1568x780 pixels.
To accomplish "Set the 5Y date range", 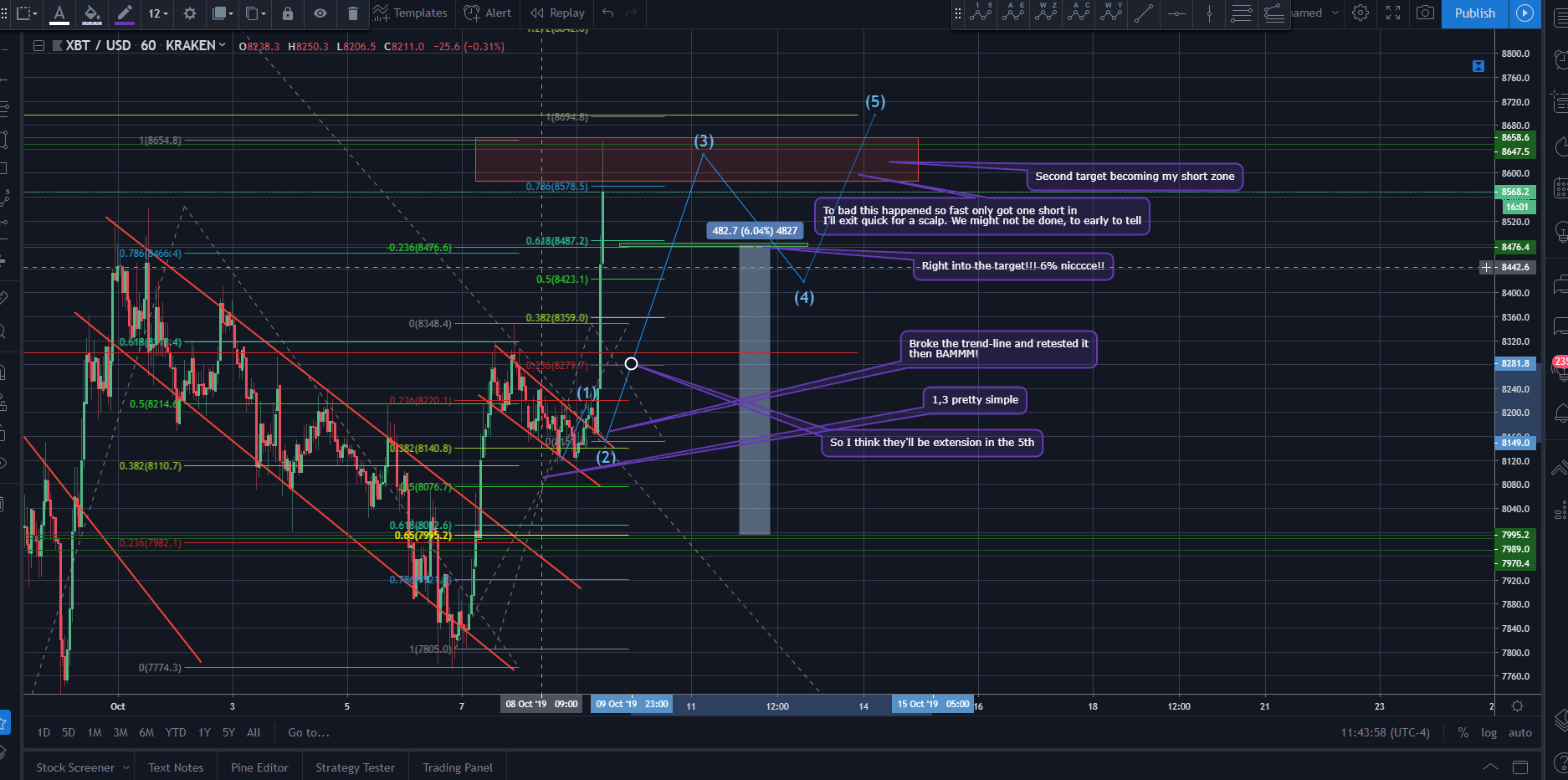I will pyautogui.click(x=228, y=732).
